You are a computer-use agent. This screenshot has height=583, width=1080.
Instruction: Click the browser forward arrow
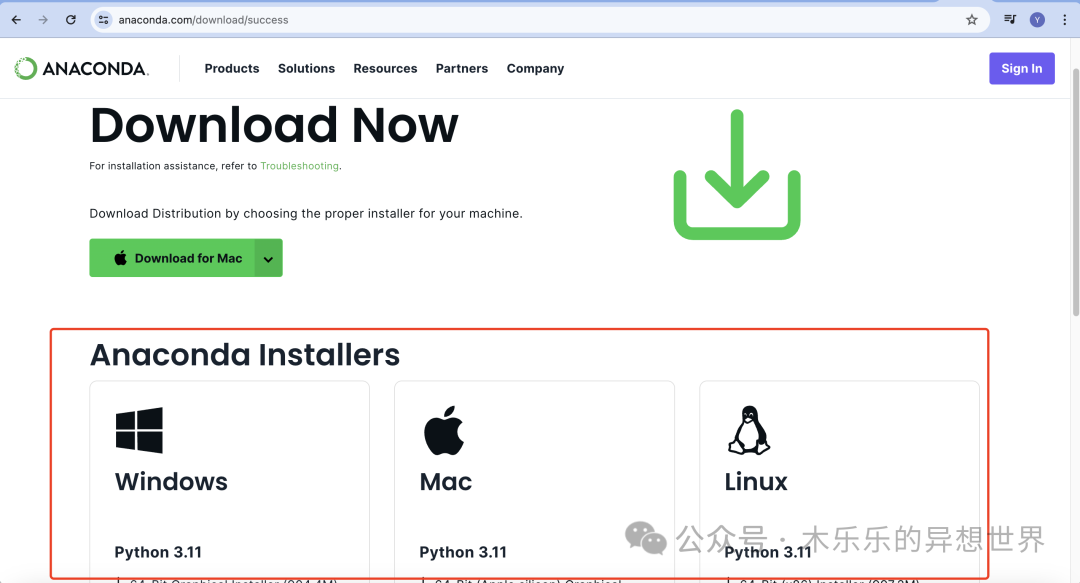click(x=43, y=20)
